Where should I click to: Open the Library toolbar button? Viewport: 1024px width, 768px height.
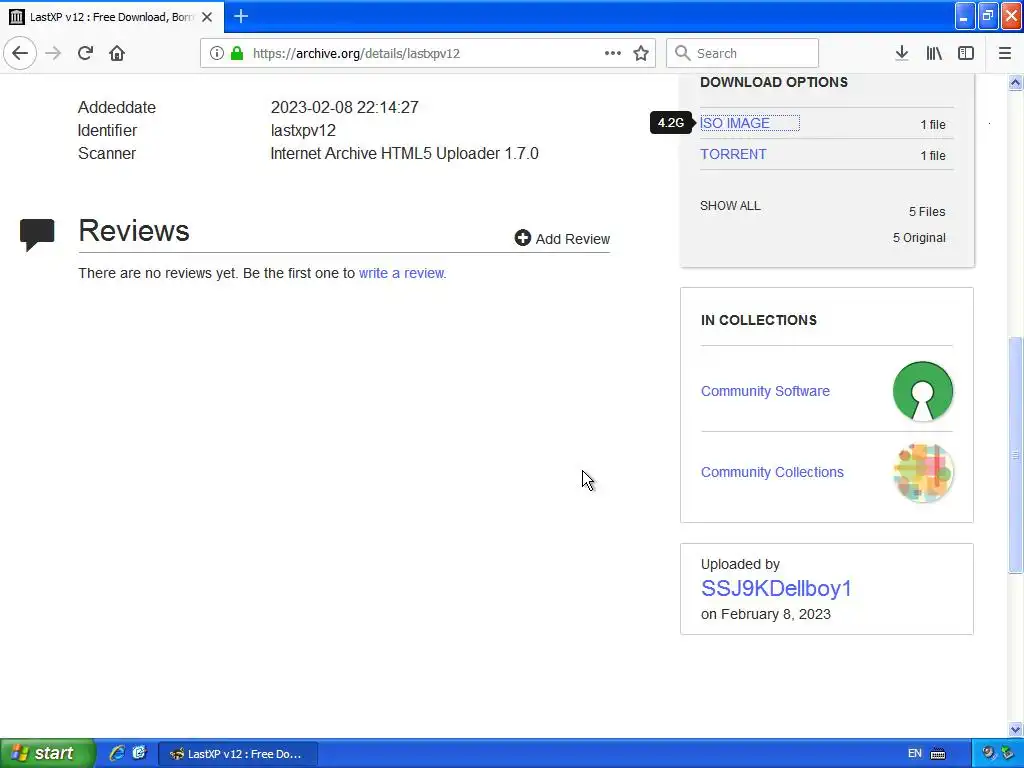click(934, 53)
